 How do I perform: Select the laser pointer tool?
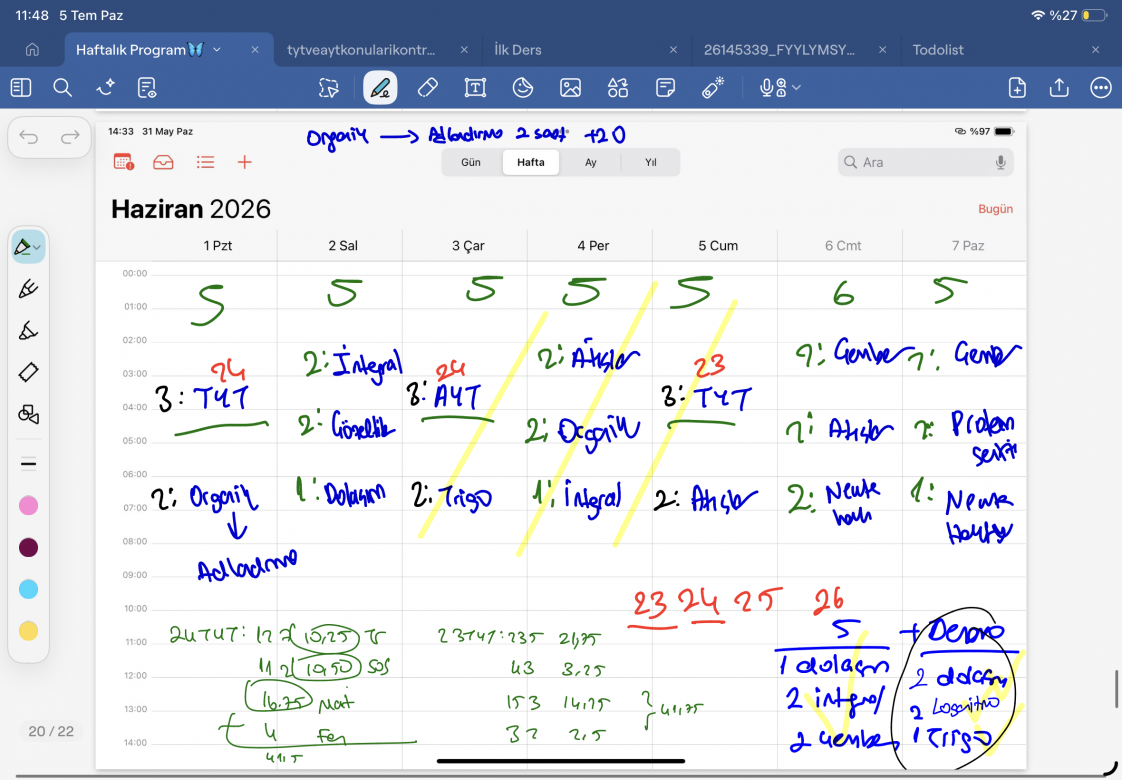click(x=713, y=88)
